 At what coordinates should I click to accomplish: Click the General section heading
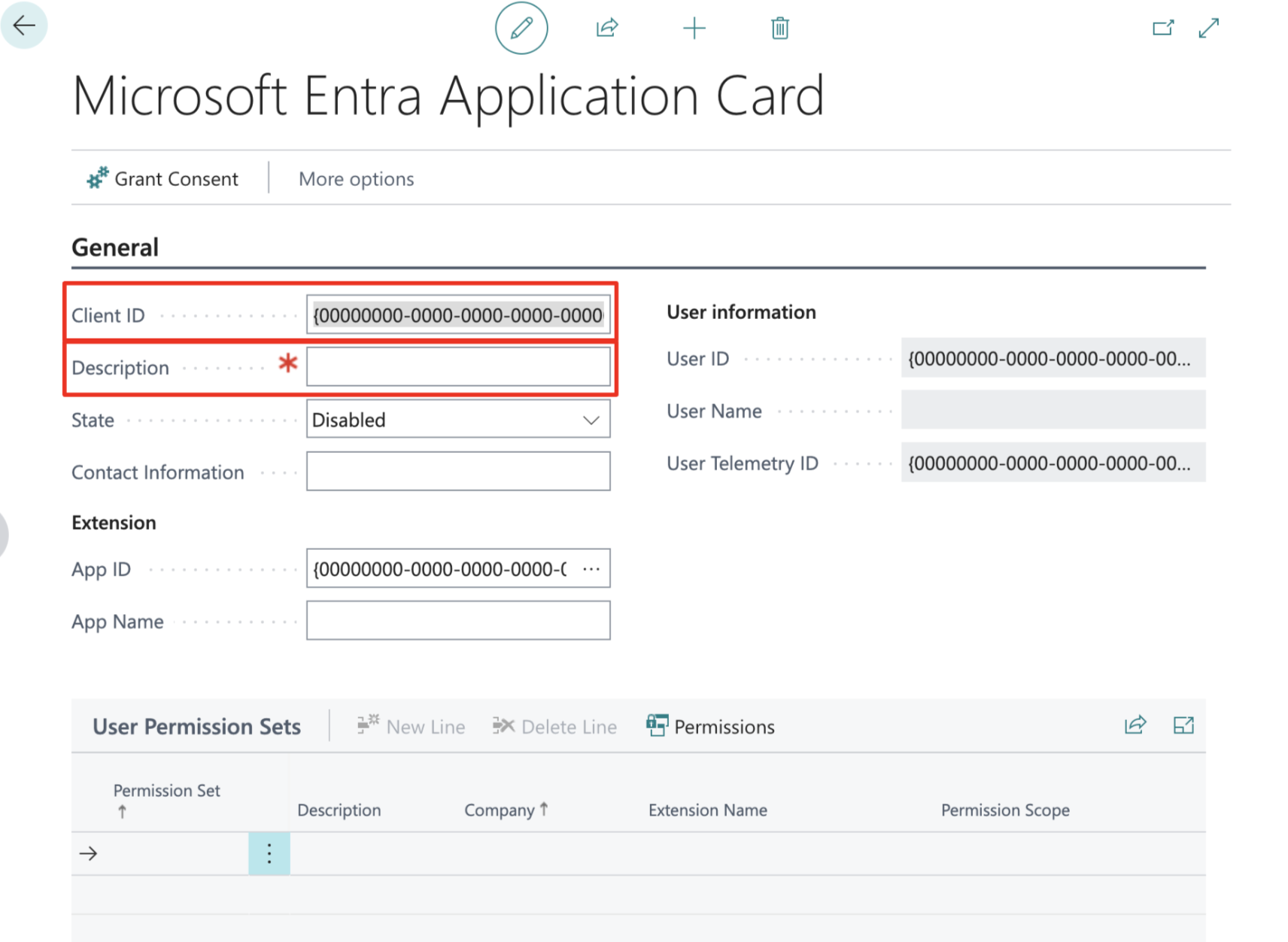pyautogui.click(x=115, y=248)
